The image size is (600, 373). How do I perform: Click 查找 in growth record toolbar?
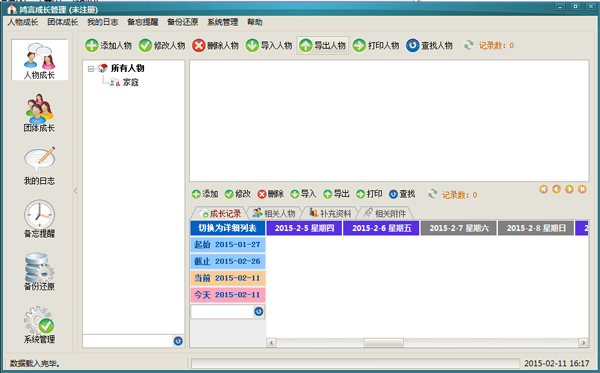click(x=402, y=194)
